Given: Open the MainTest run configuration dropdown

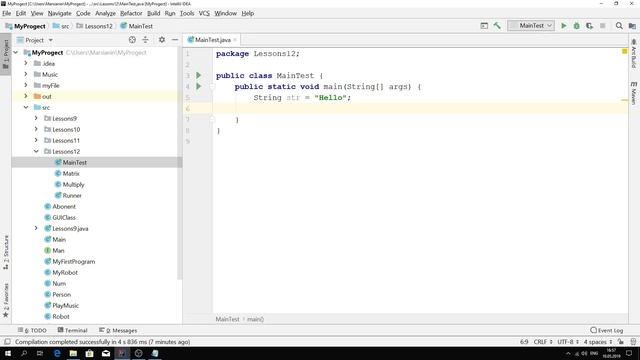Looking at the screenshot, I should click(531, 26).
